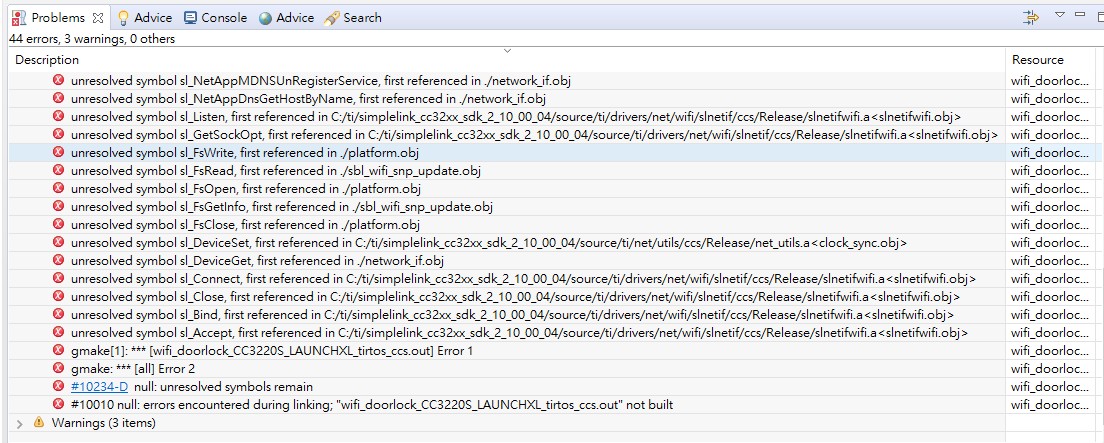
Task: Expand the Warnings (3 items) group
Action: tap(20, 423)
